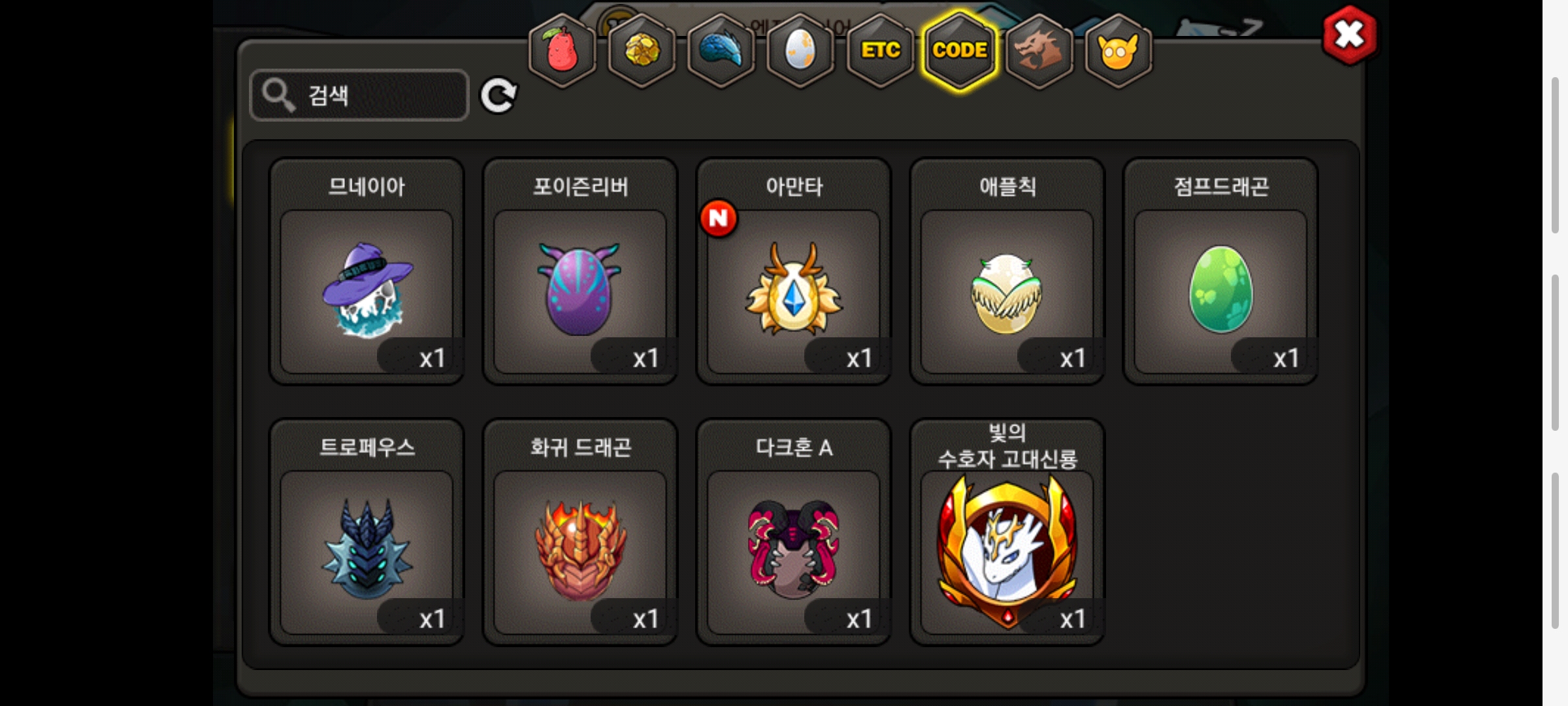The height and width of the screenshot is (706, 1568).
Task: Pick the 애플칙 winged egg item
Action: coord(1007,271)
